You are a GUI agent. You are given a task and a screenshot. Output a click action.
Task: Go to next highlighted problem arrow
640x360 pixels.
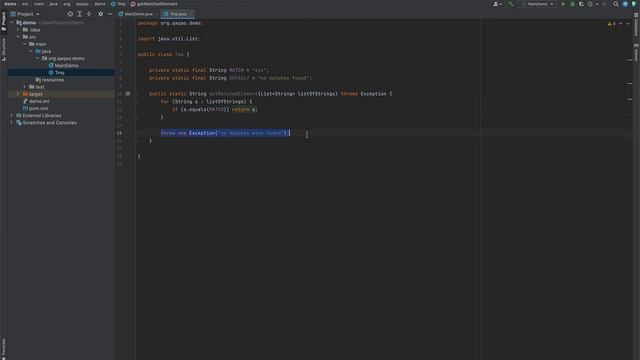(628, 24)
